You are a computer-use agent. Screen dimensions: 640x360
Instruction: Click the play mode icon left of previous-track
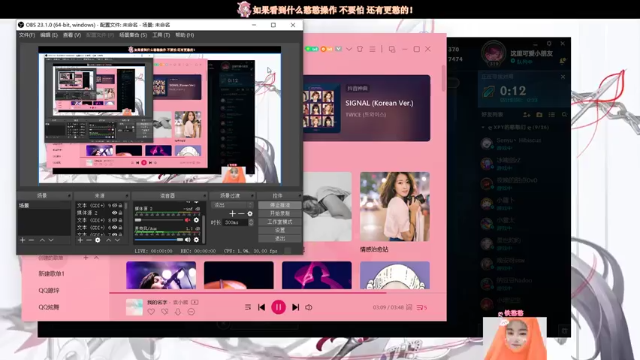(248, 307)
